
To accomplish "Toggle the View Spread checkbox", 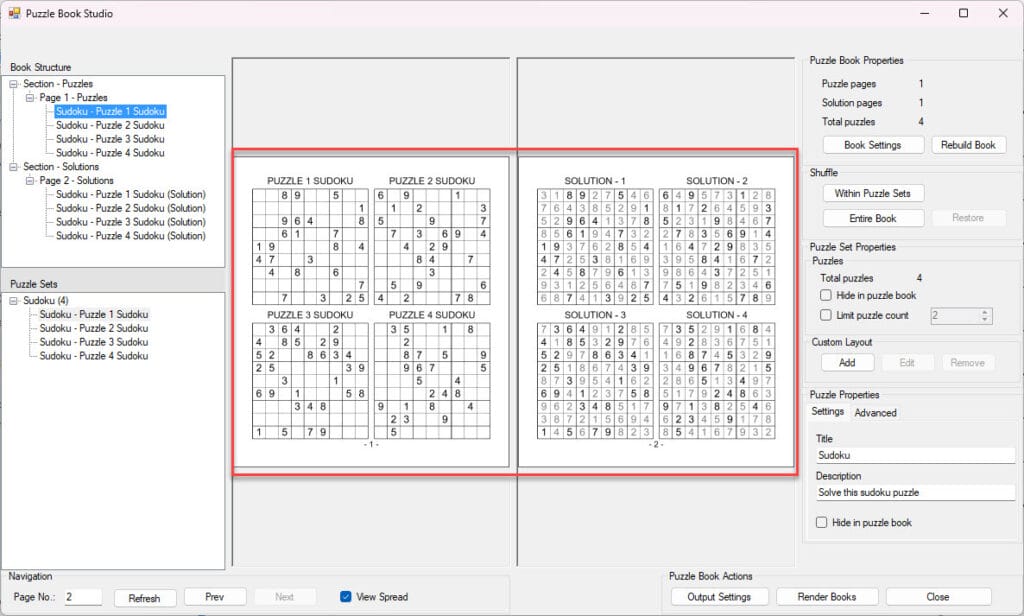I will [x=346, y=597].
